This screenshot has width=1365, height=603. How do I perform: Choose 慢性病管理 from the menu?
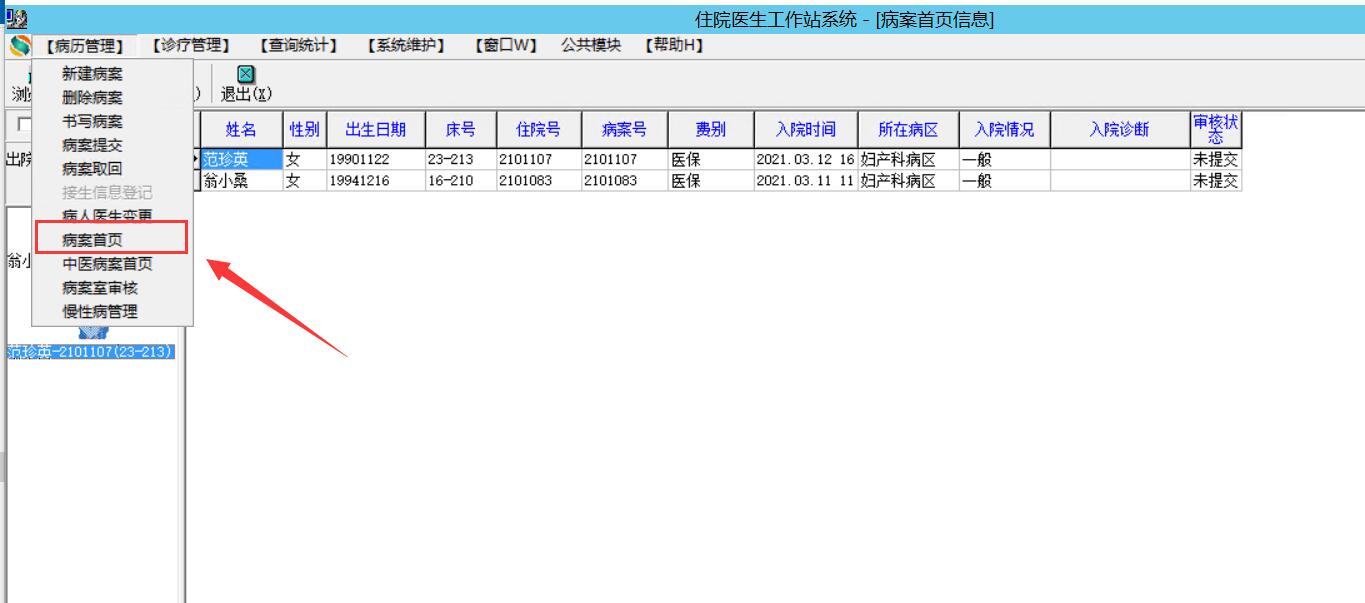pos(100,312)
